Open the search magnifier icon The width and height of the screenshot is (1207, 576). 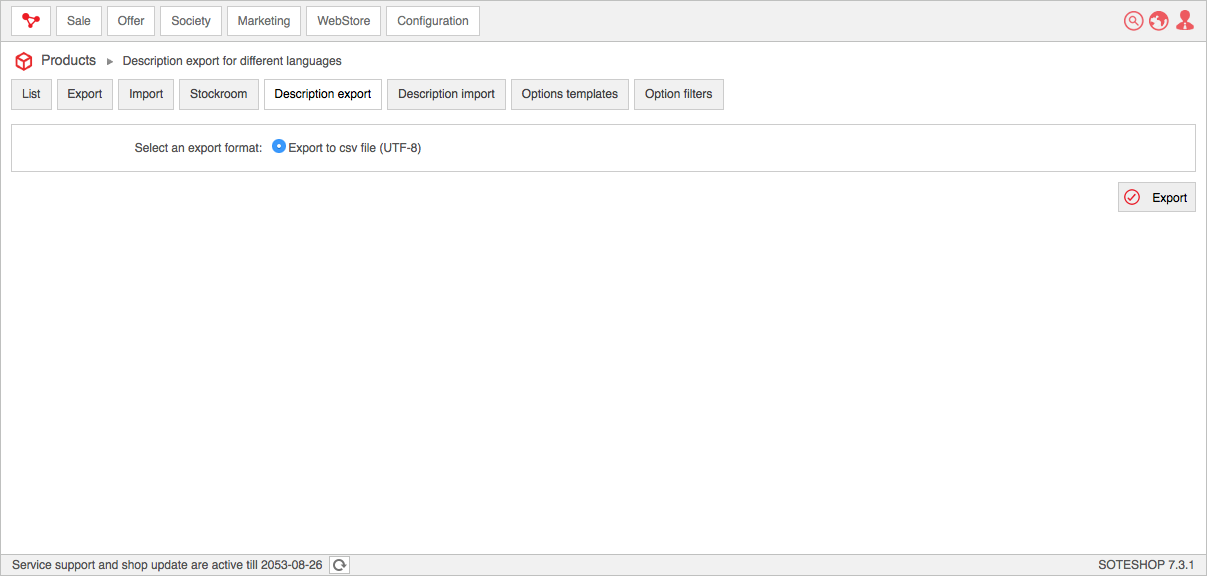click(x=1133, y=21)
